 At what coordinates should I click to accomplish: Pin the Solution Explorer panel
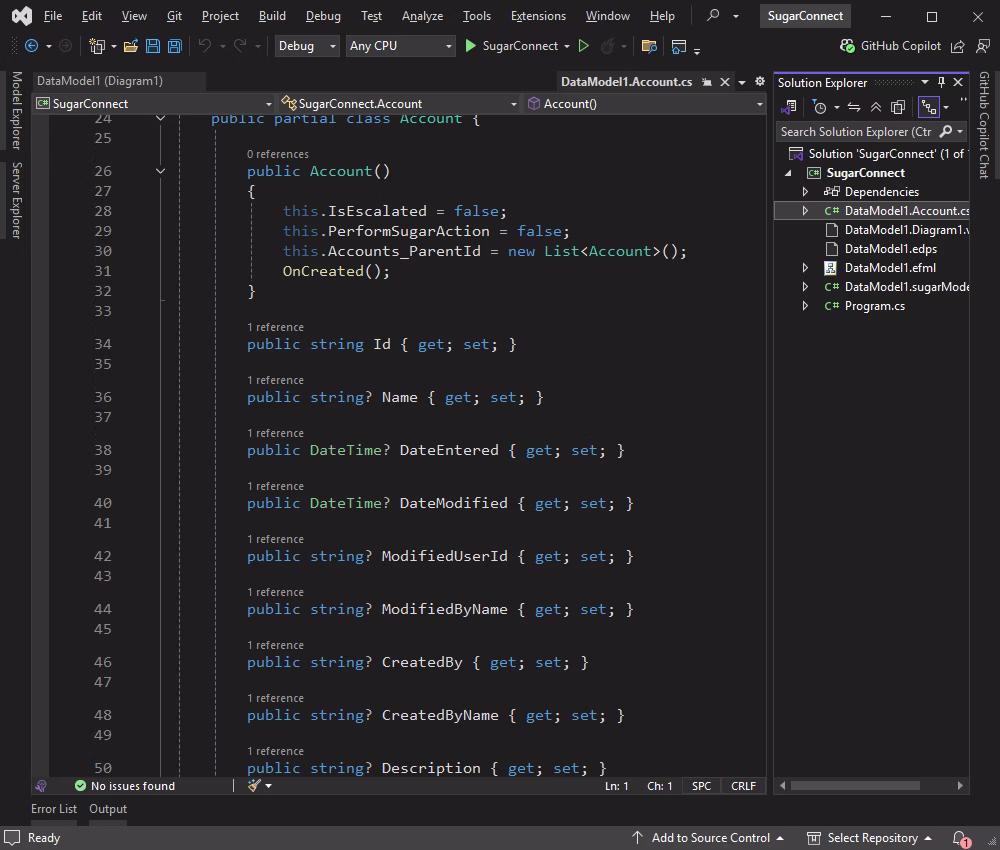[x=942, y=83]
